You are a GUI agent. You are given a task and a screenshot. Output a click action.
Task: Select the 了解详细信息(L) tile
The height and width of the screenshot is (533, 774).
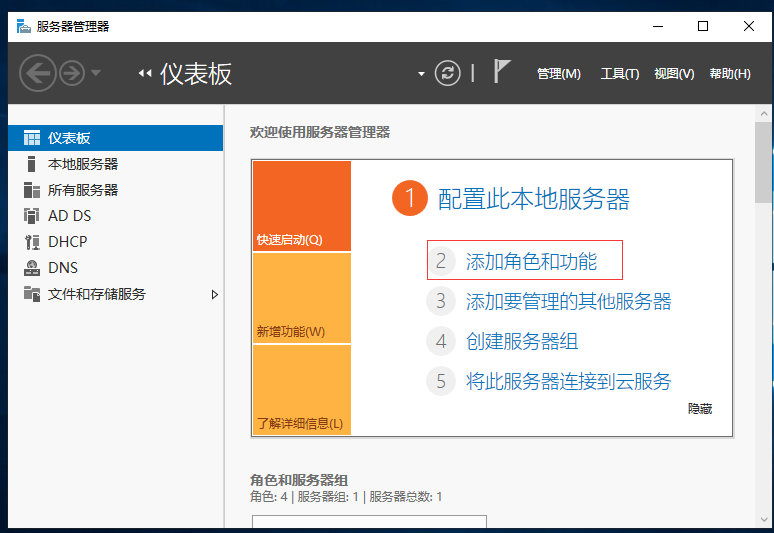tap(302, 390)
